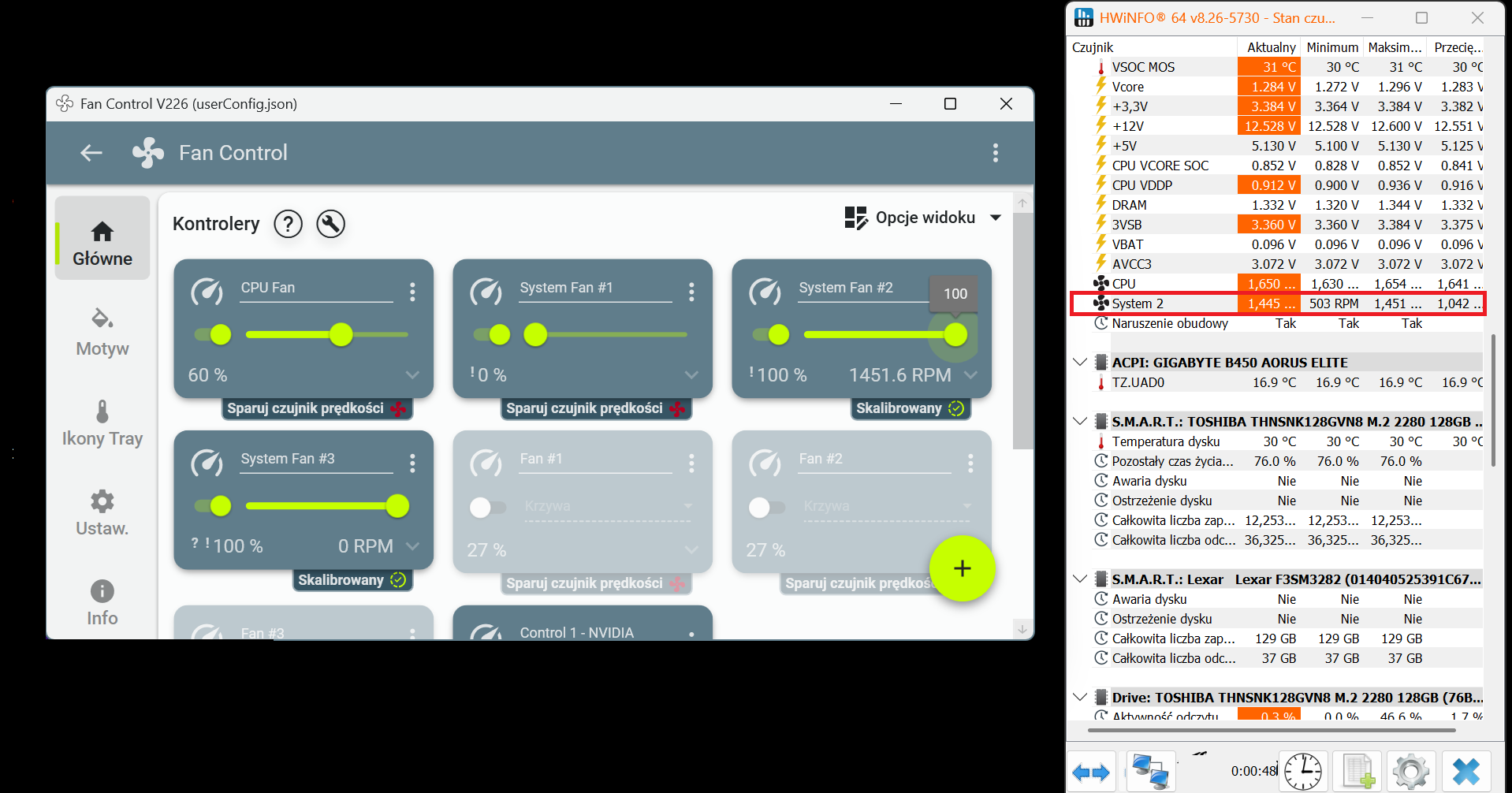Click the HWiNFO clock reset timer icon

click(x=1303, y=771)
